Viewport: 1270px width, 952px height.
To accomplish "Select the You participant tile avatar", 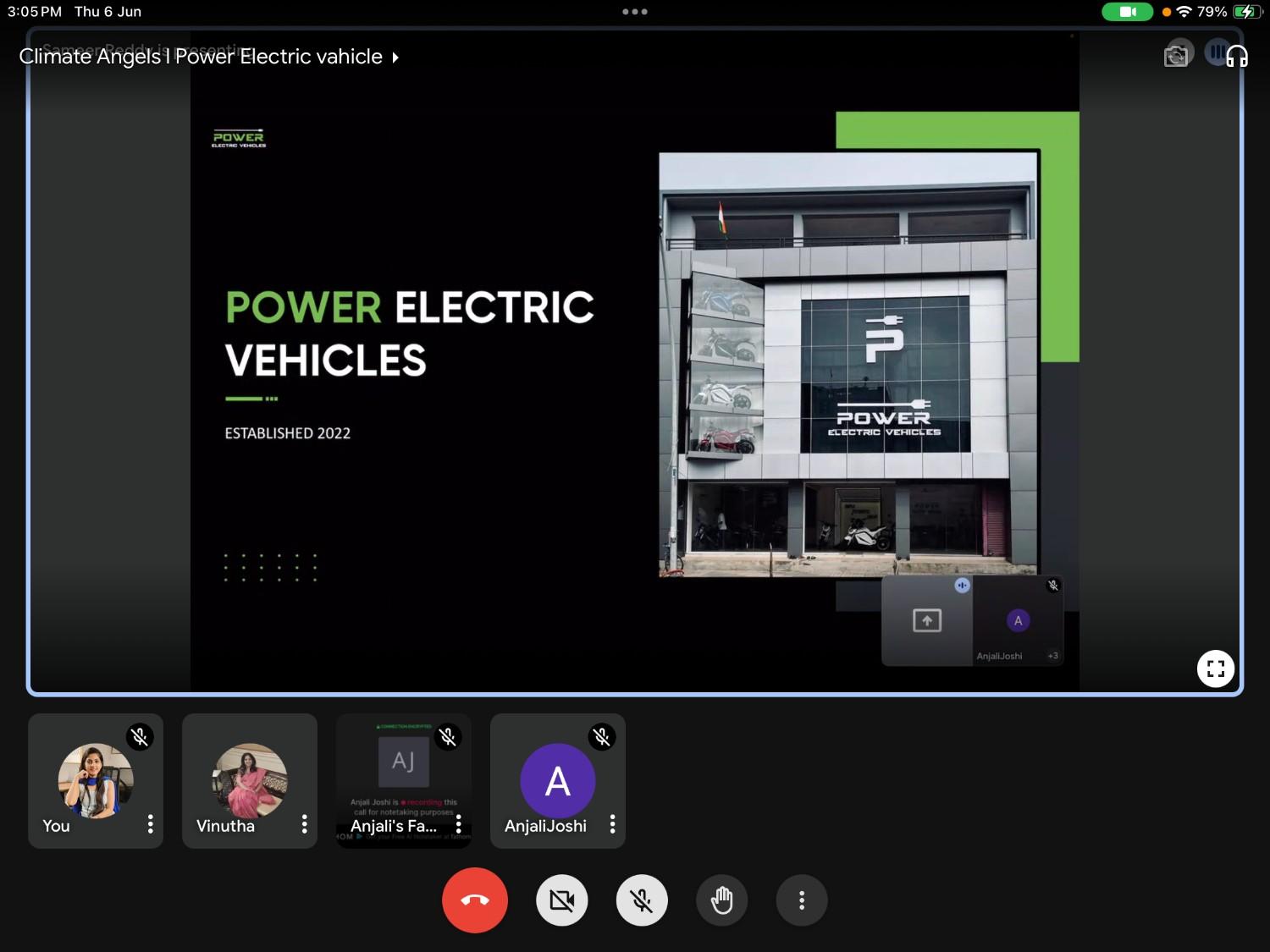I will point(96,781).
